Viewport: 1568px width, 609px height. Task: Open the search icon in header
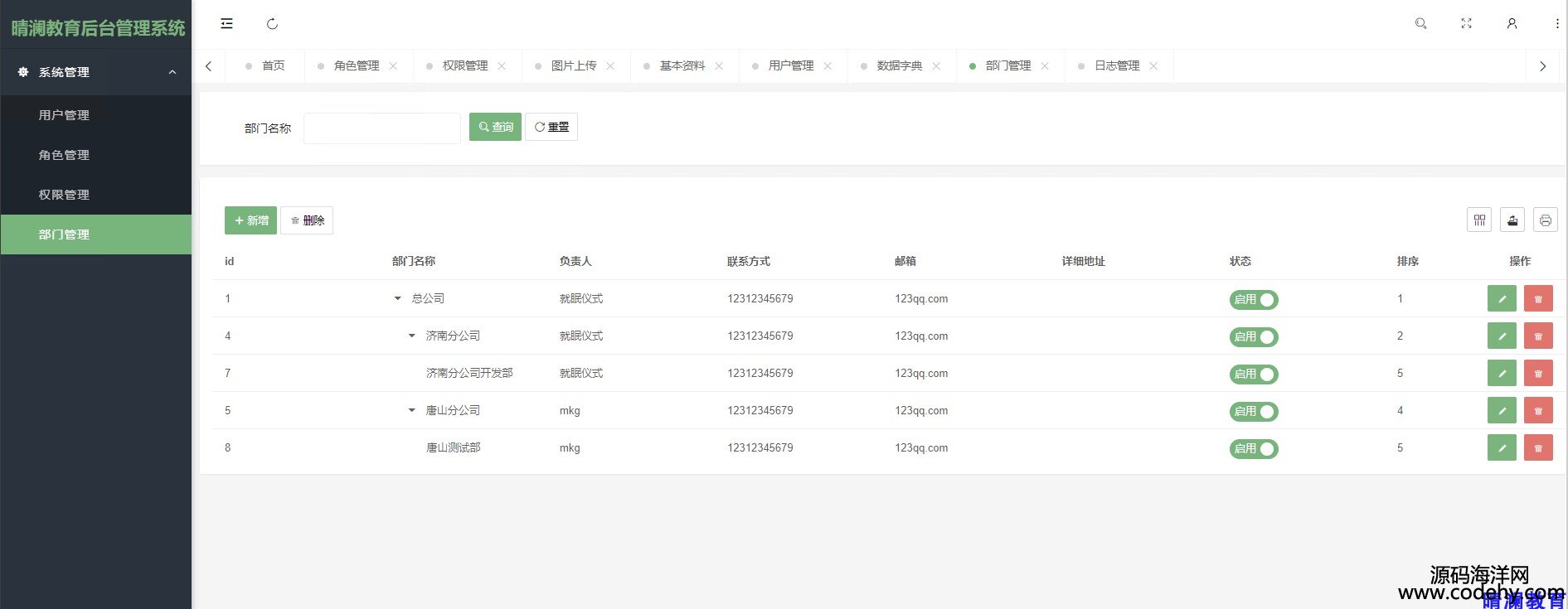[1420, 24]
